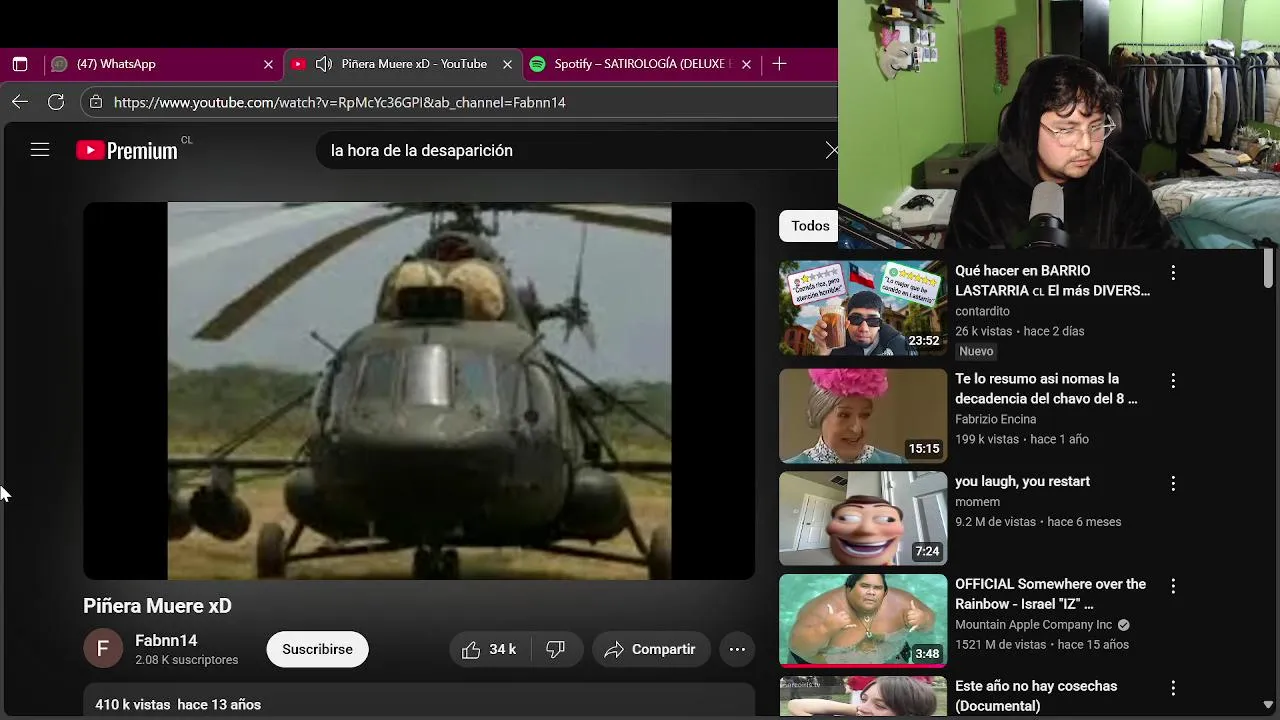The width and height of the screenshot is (1280, 720).
Task: Clear the search query with the X icon
Action: pos(831,150)
